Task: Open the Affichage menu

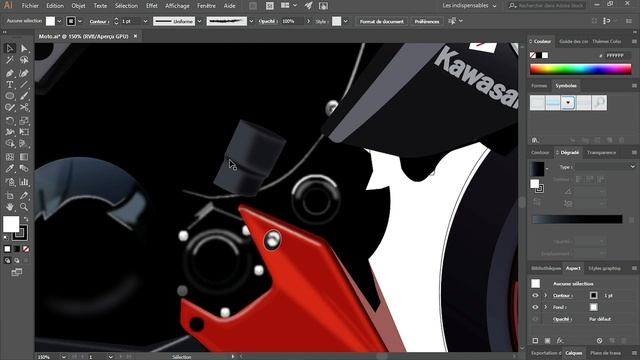Action: (177, 6)
